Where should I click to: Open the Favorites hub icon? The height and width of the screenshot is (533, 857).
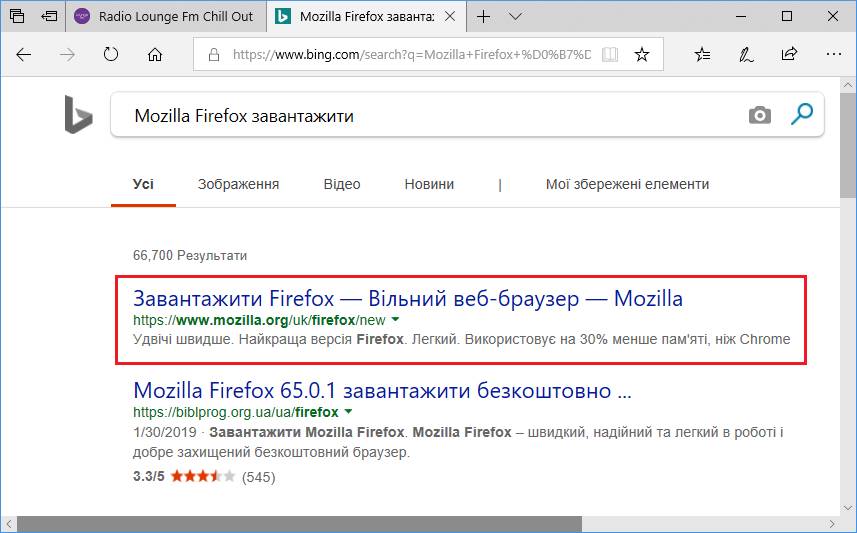pyautogui.click(x=702, y=54)
